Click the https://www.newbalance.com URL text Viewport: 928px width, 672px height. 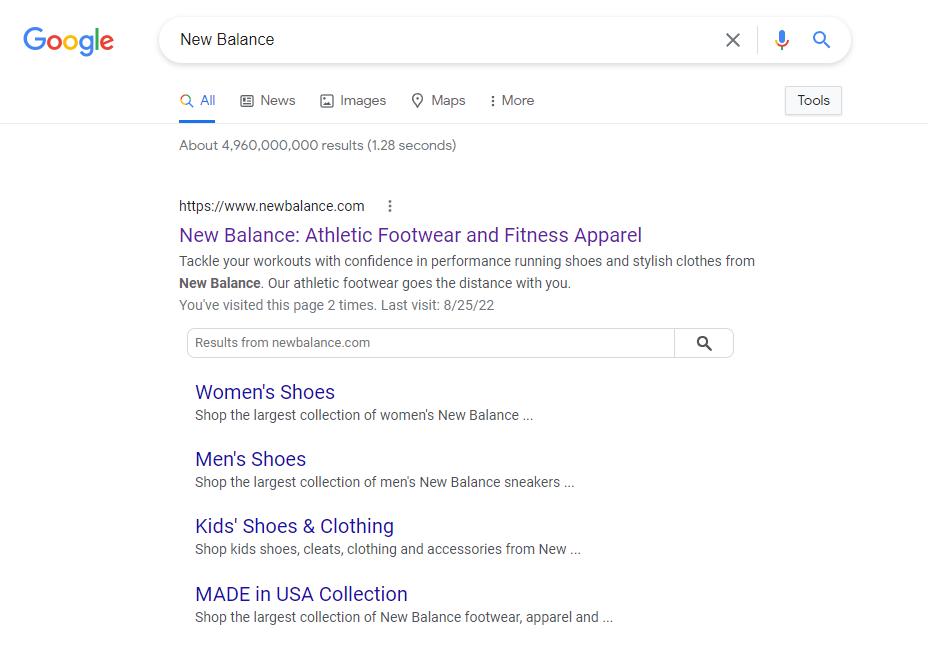point(272,206)
